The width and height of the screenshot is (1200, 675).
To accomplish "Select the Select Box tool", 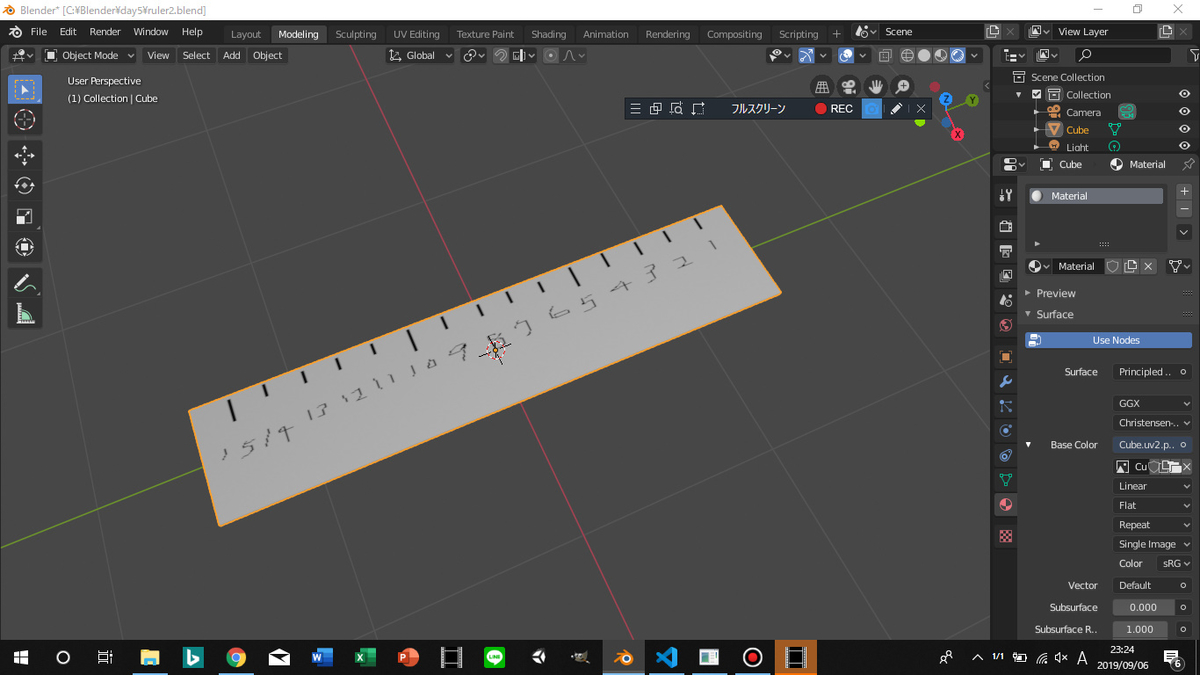I will click(25, 89).
